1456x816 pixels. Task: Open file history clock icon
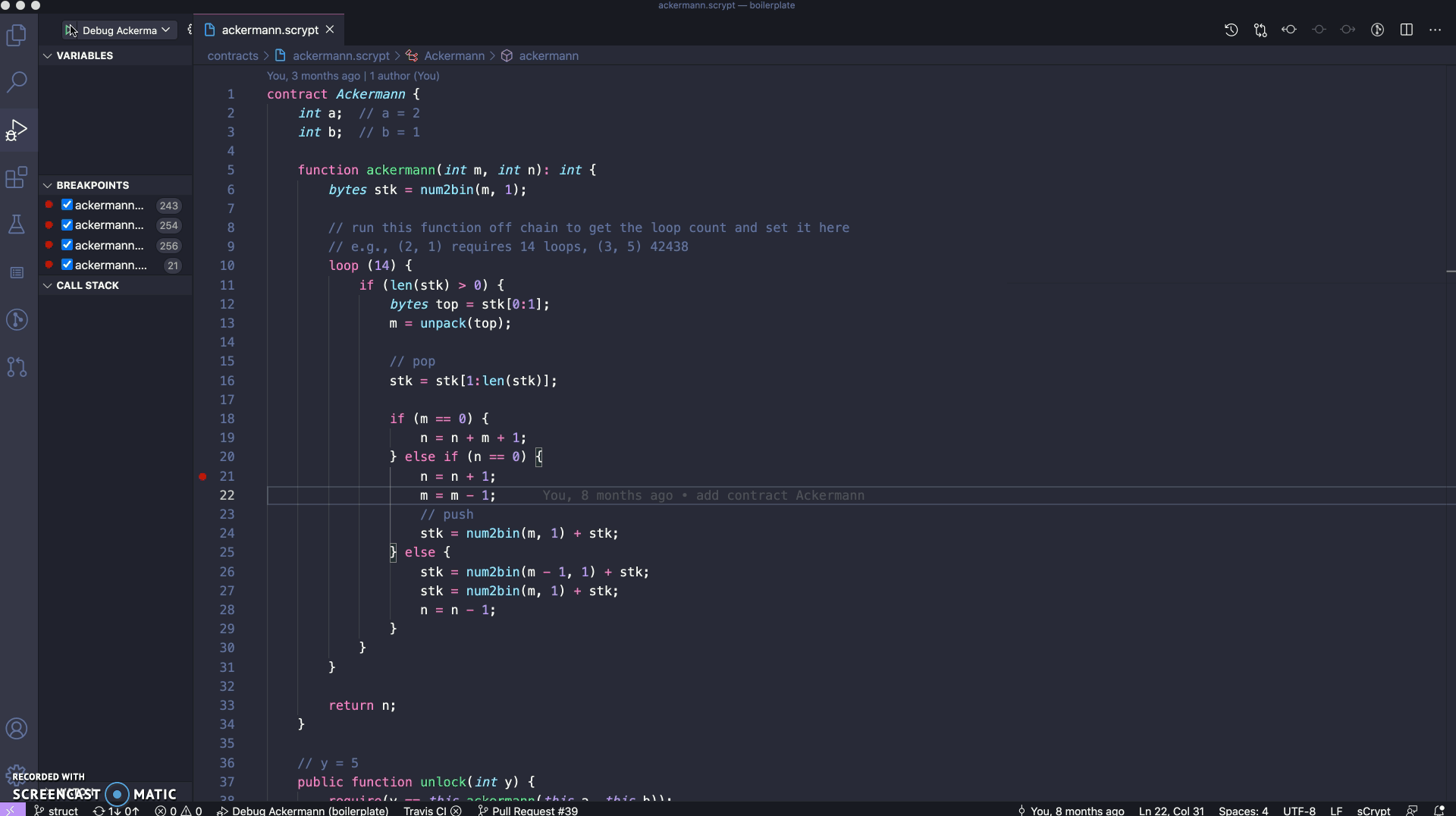coord(1231,30)
